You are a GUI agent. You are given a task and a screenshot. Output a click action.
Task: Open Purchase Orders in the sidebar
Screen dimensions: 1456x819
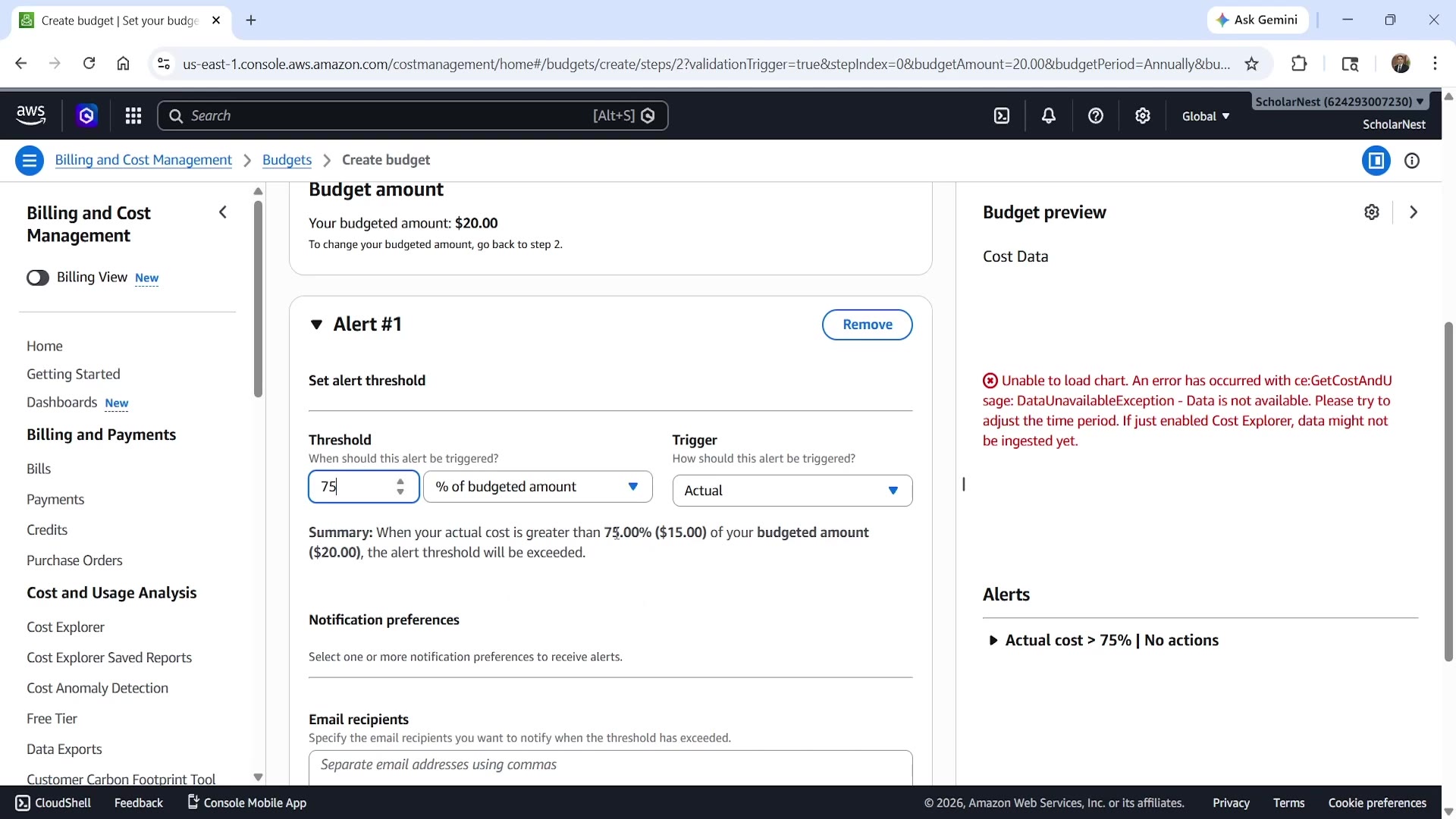[74, 560]
